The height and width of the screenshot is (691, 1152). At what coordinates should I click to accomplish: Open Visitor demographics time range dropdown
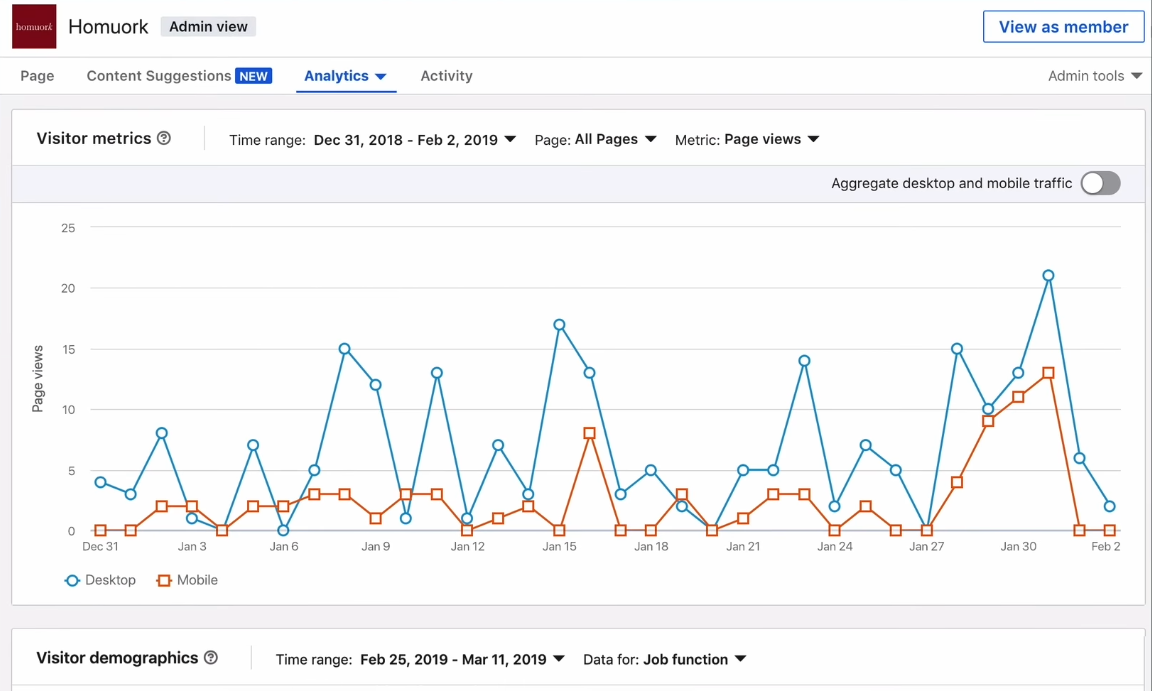(462, 659)
